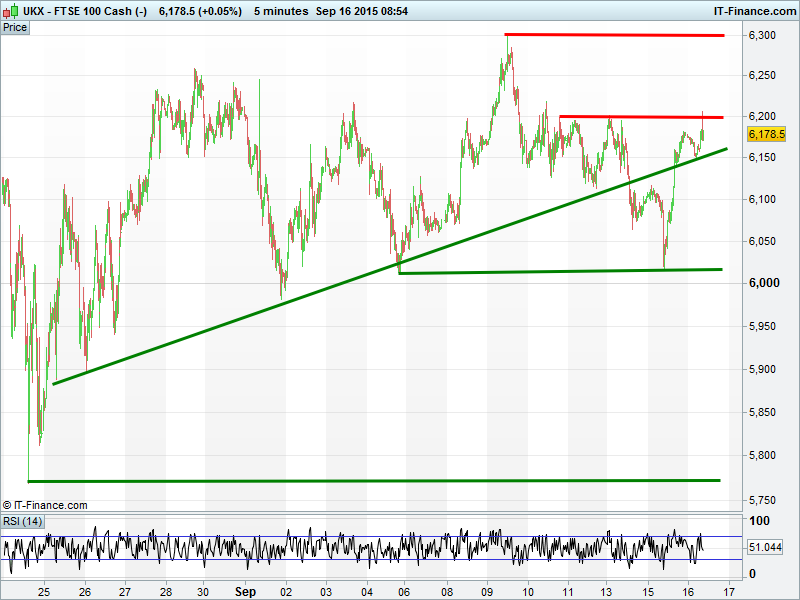Click the Price panel label
The width and height of the screenshot is (800, 600).
click(x=15, y=28)
